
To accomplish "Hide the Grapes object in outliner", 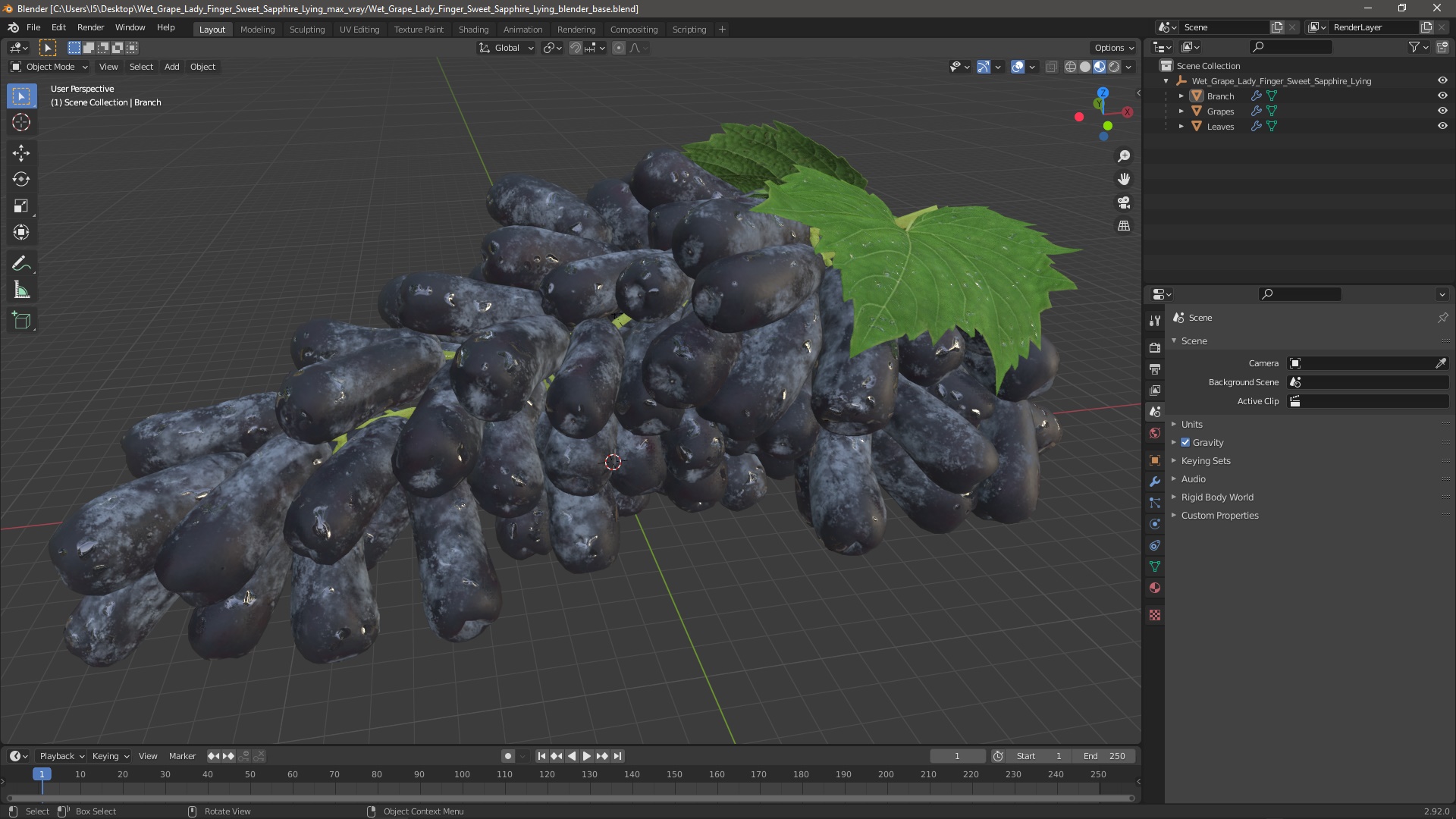I will coord(1442,111).
